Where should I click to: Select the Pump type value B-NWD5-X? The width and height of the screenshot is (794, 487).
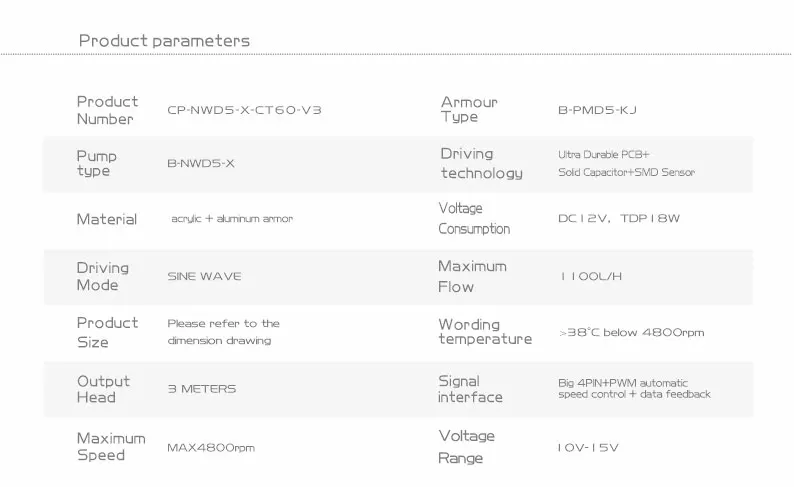click(x=201, y=164)
